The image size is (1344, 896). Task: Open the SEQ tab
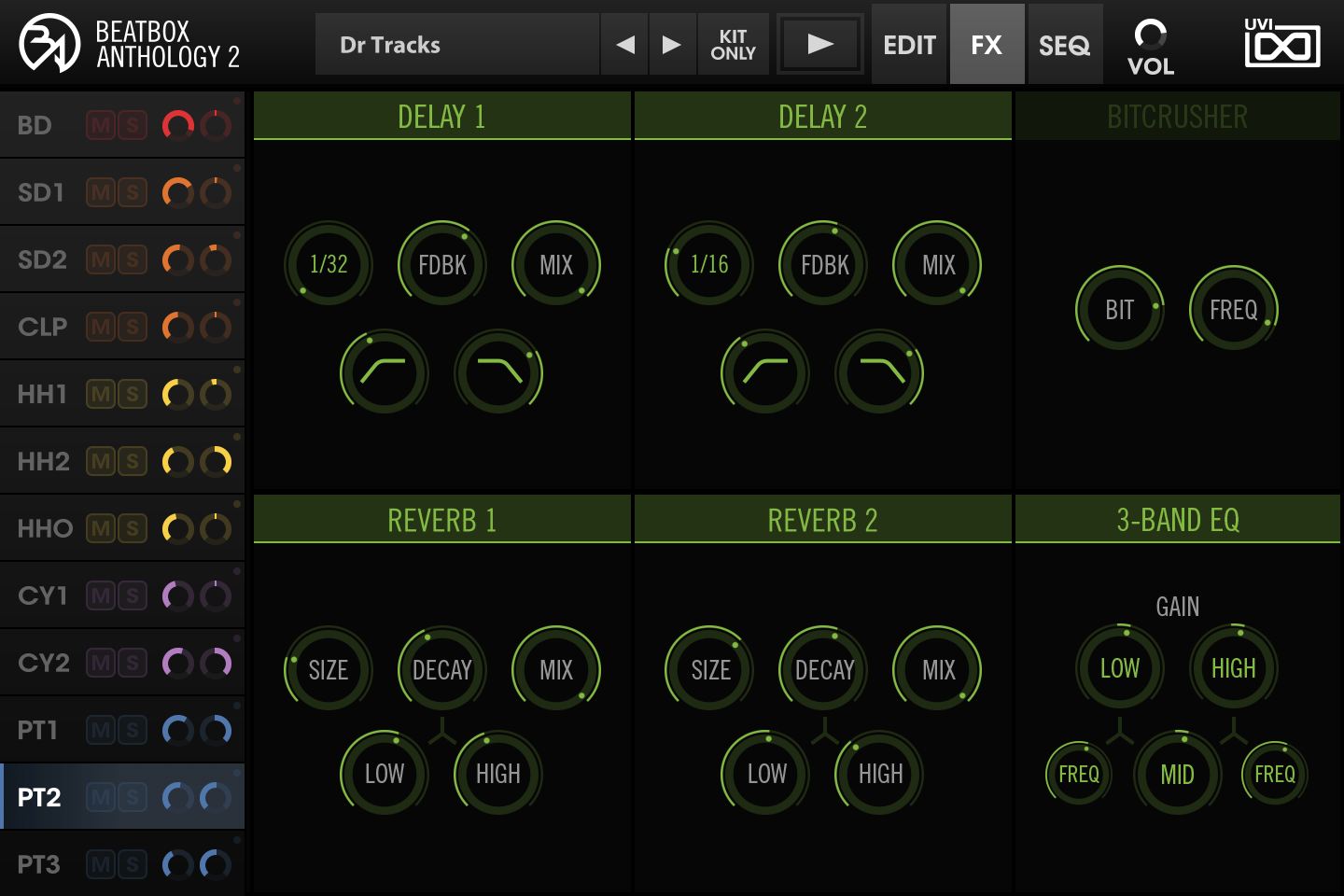click(x=1064, y=43)
